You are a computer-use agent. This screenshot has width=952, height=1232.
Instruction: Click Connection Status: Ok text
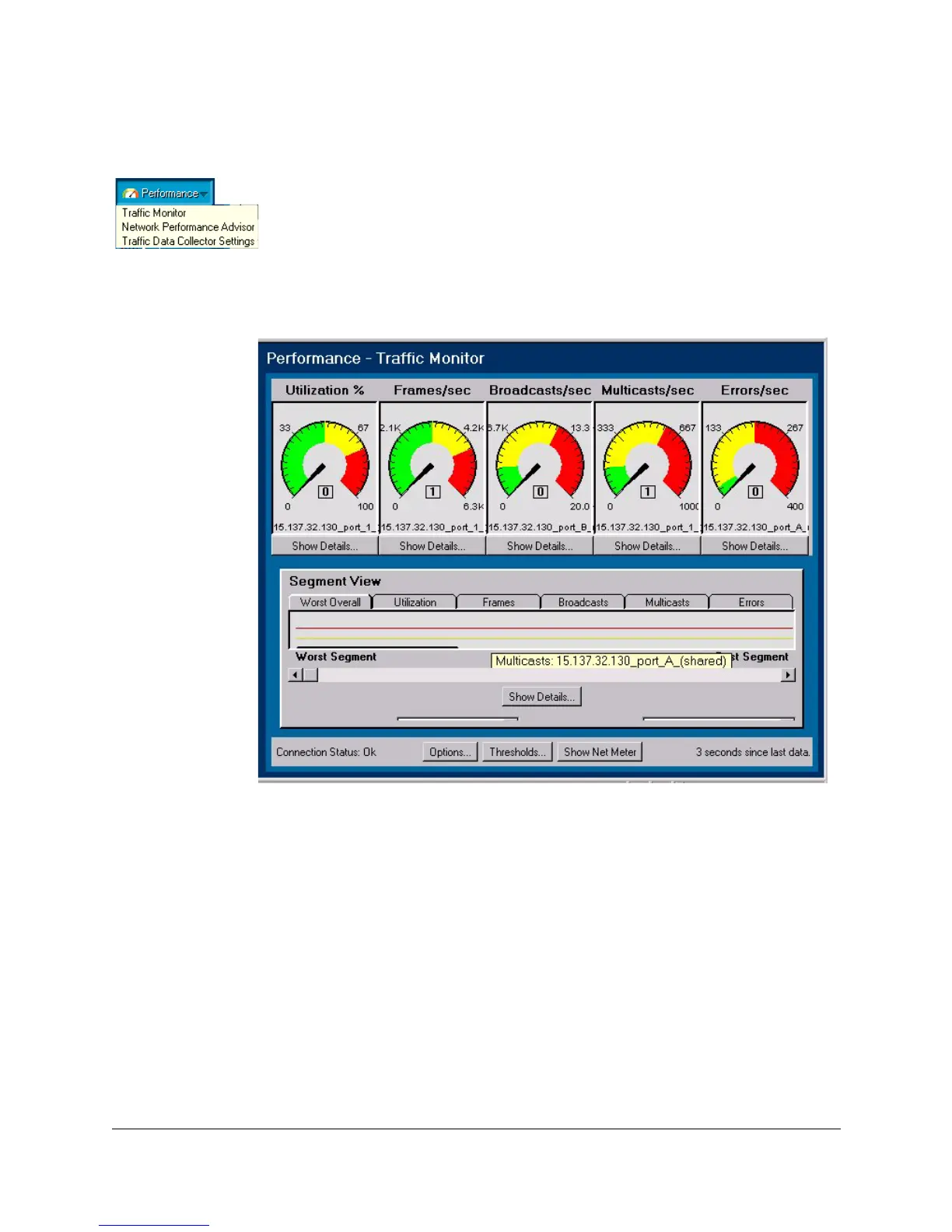326,752
